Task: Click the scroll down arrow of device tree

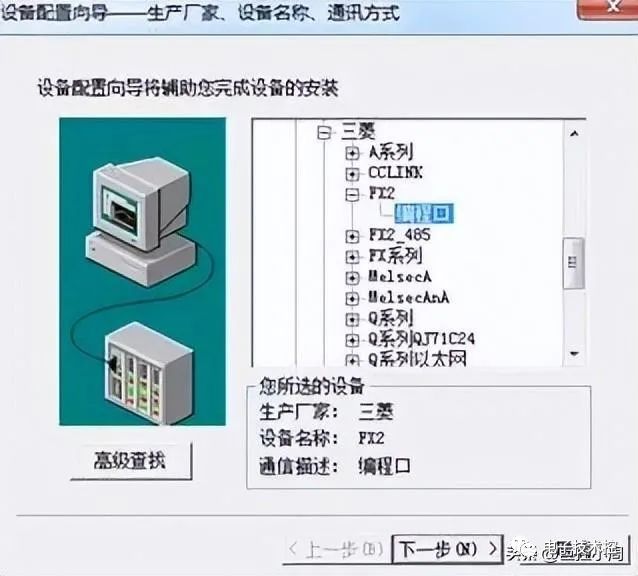Action: [x=574, y=353]
